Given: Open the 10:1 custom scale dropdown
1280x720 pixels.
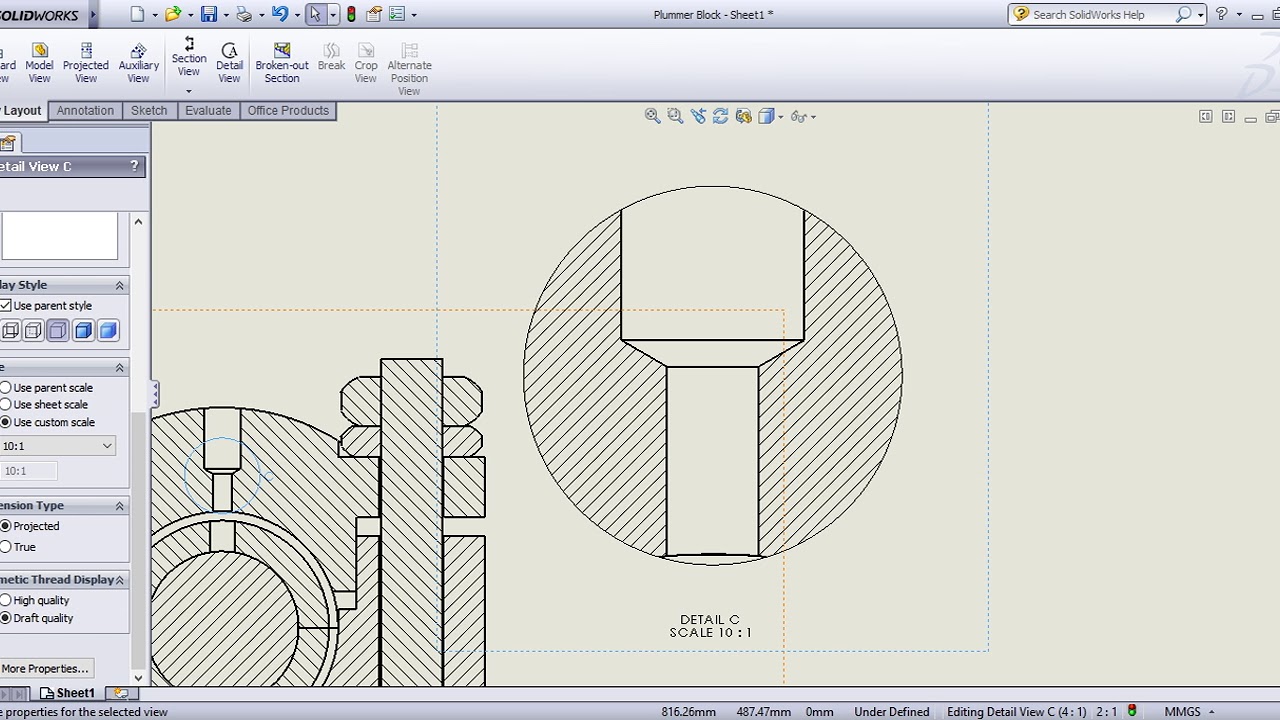Looking at the screenshot, I should pos(106,446).
